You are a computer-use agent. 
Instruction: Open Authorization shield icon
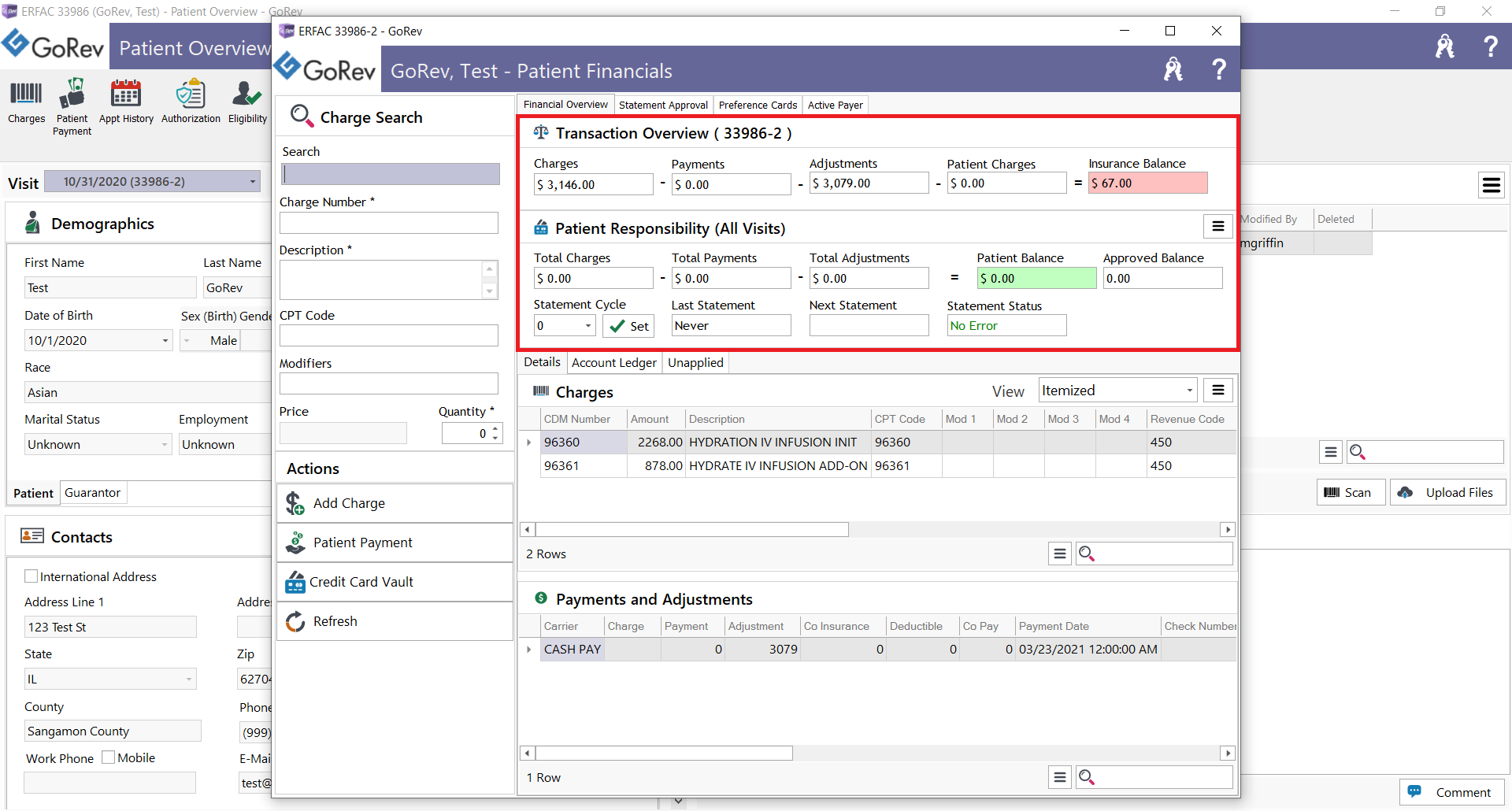[x=191, y=94]
